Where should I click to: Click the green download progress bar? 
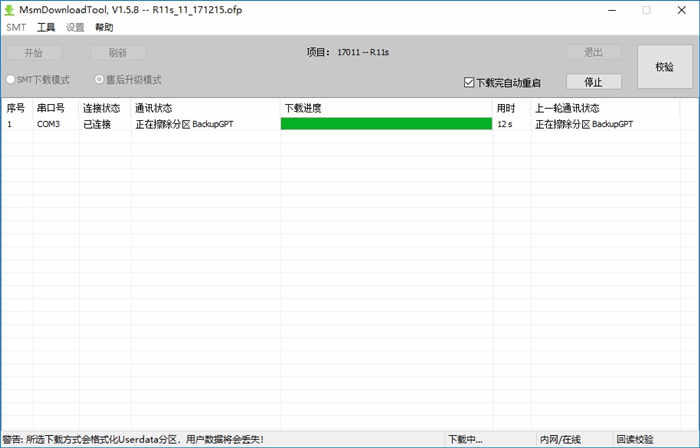click(386, 124)
